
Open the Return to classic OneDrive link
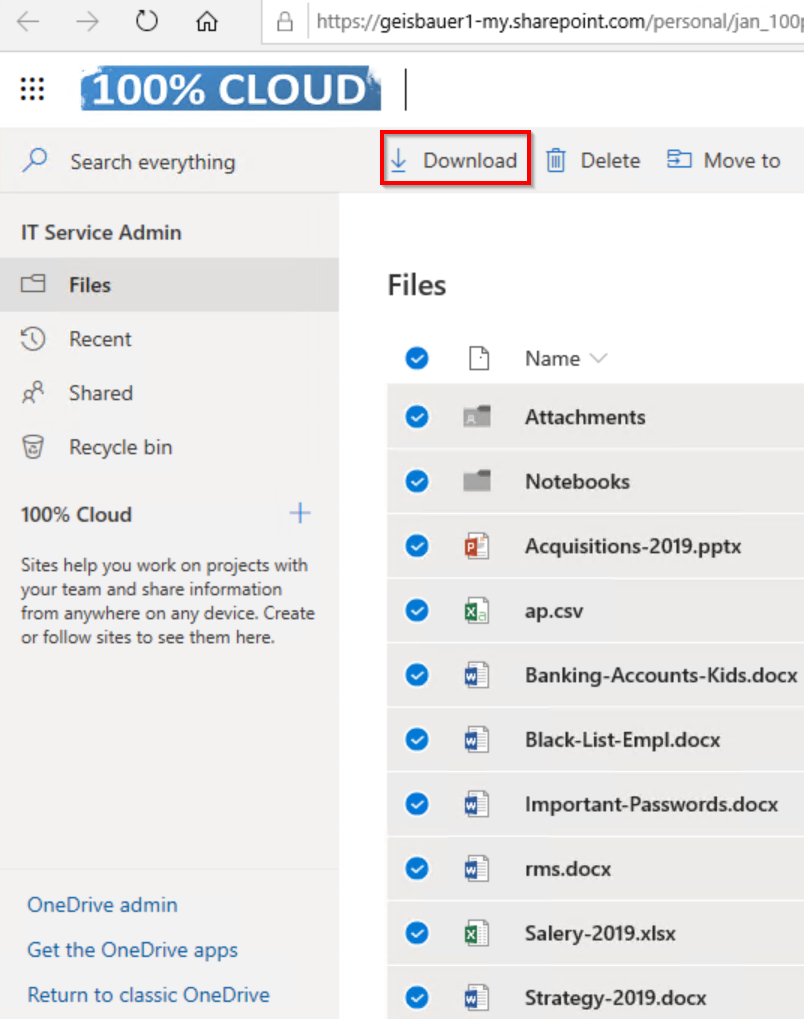[148, 995]
